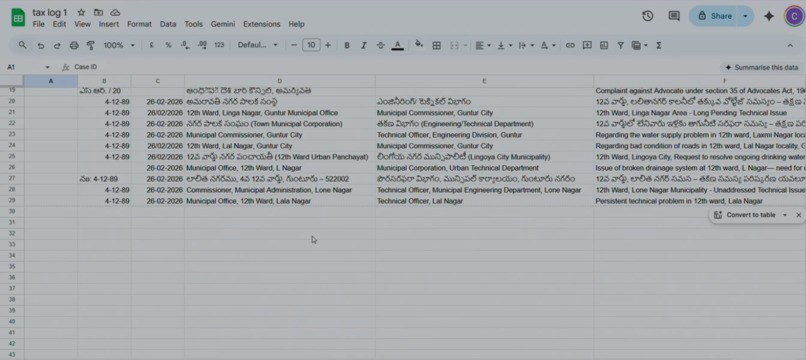Open the vertical align dropdown
The height and width of the screenshot is (360, 806).
[x=504, y=45]
